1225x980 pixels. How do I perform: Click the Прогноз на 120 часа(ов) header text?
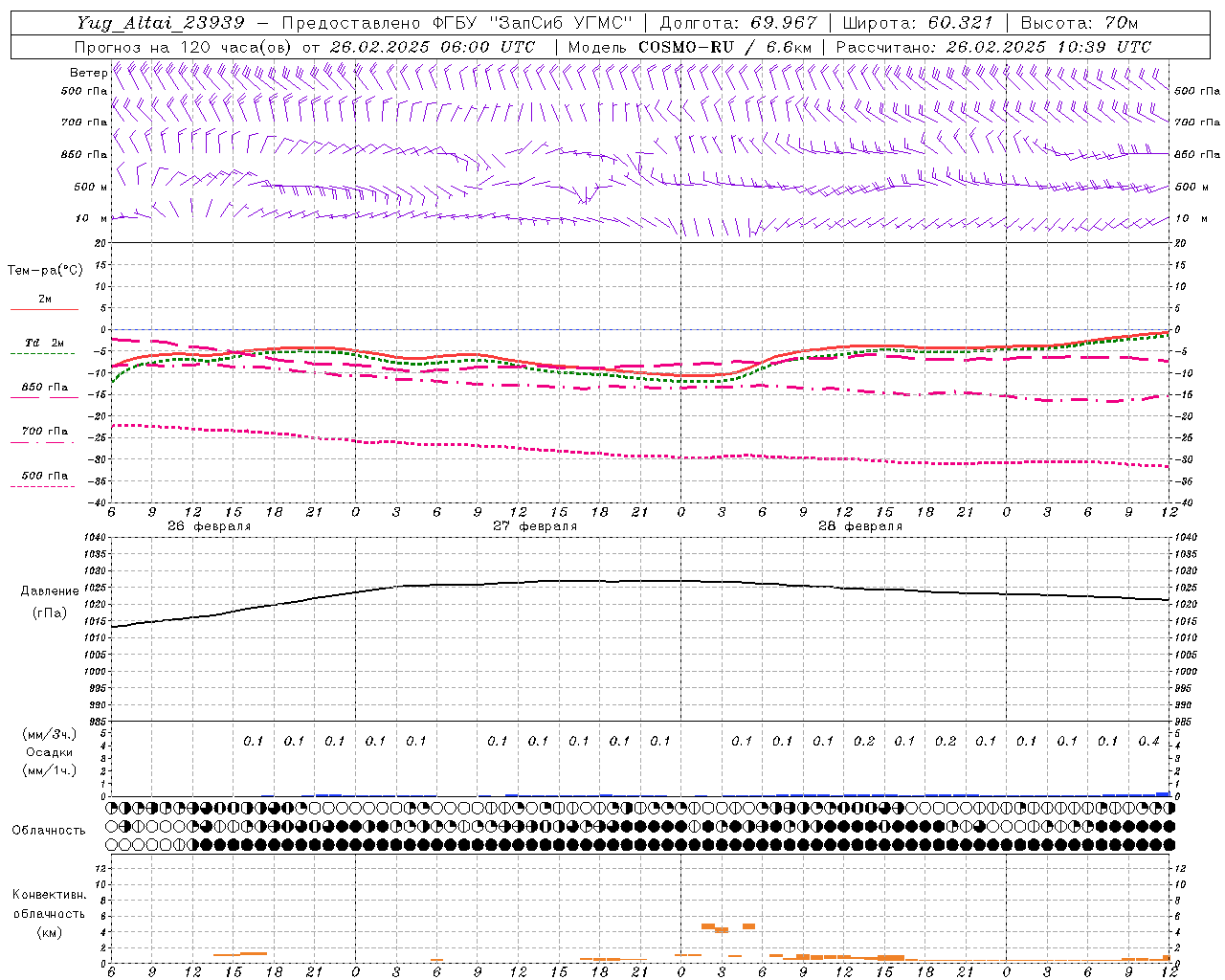[x=185, y=47]
